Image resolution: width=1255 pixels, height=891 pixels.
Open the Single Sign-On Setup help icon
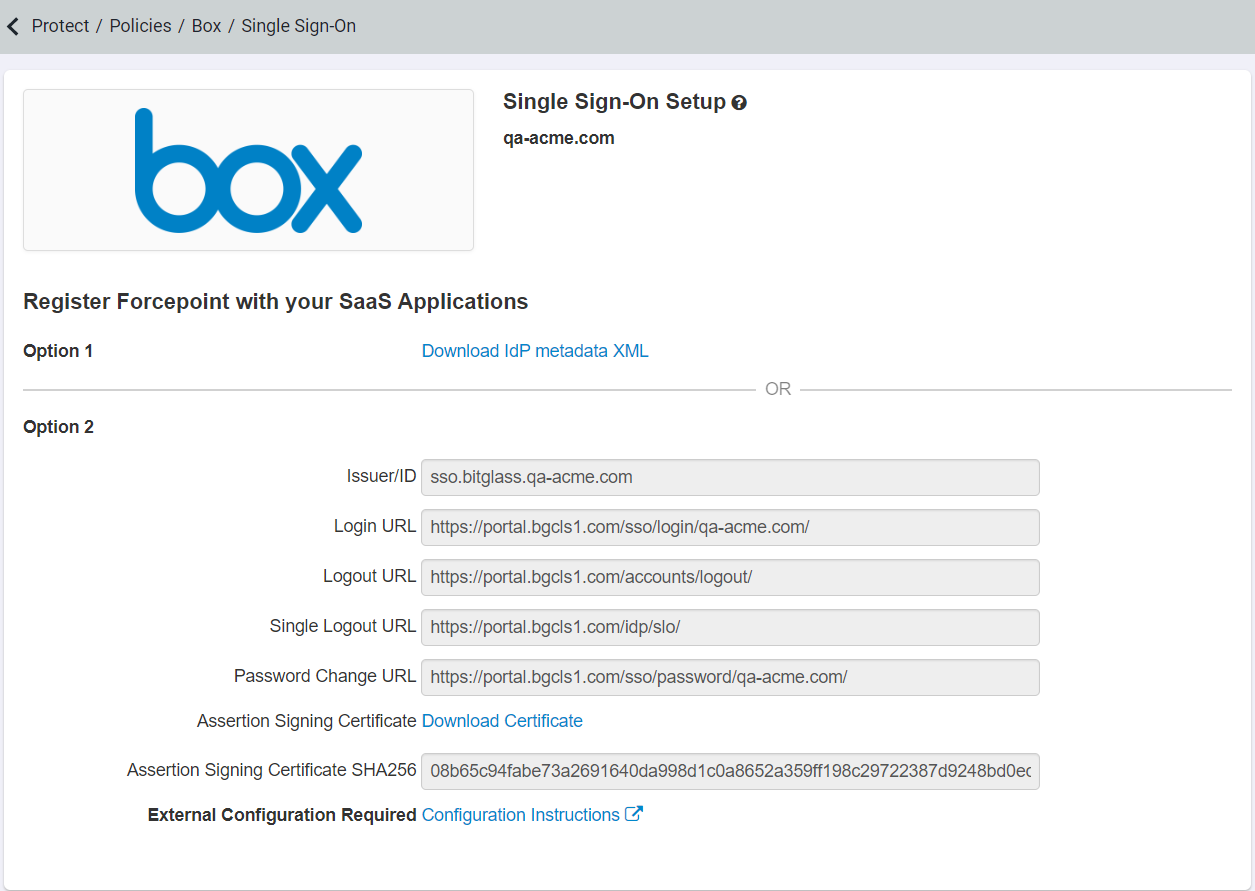[739, 101]
